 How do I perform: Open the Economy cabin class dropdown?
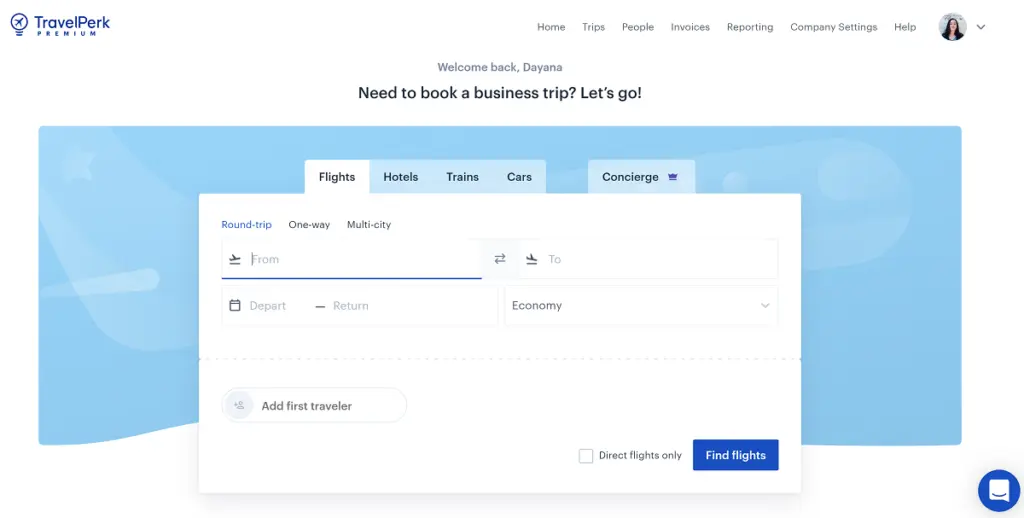[641, 306]
